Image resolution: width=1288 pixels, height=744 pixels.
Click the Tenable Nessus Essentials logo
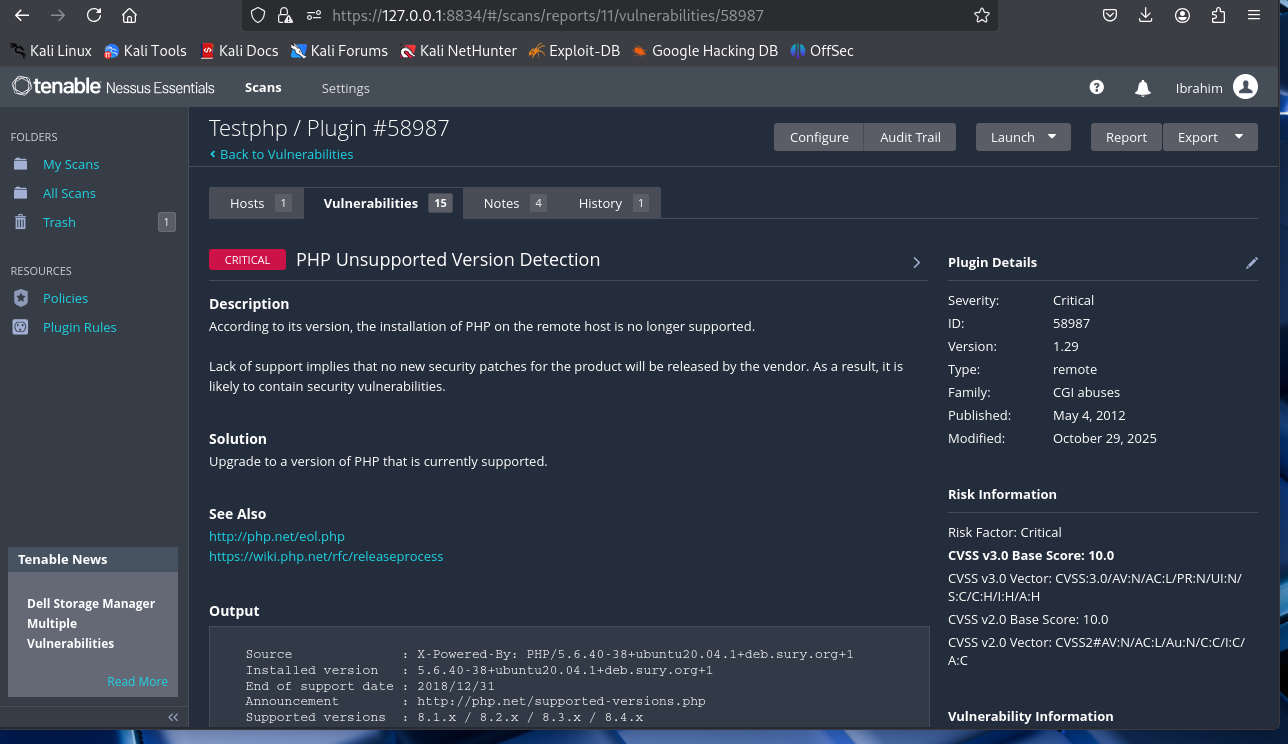click(113, 87)
